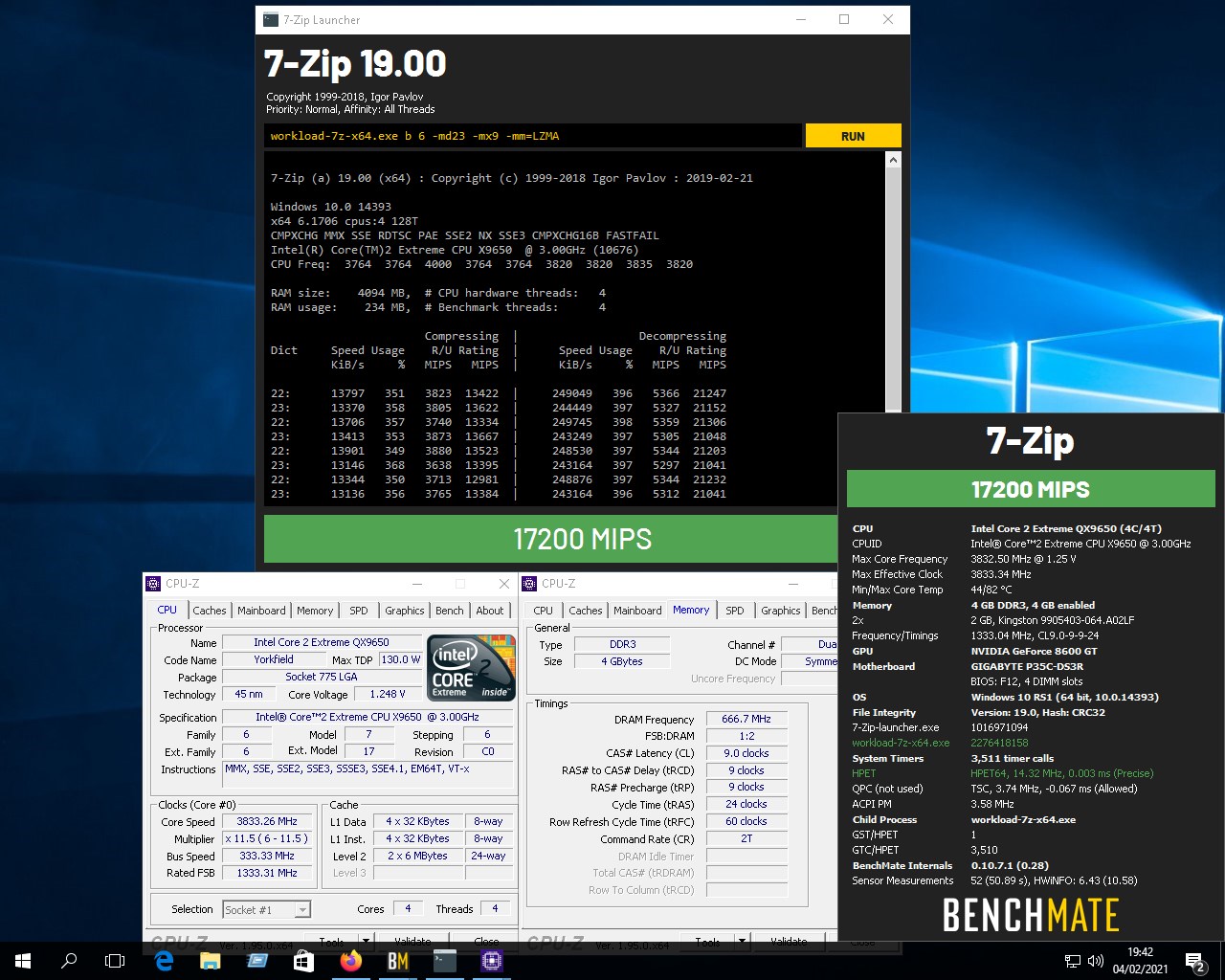1225x980 pixels.
Task: Open Firefox from the taskbar
Action: (x=351, y=961)
